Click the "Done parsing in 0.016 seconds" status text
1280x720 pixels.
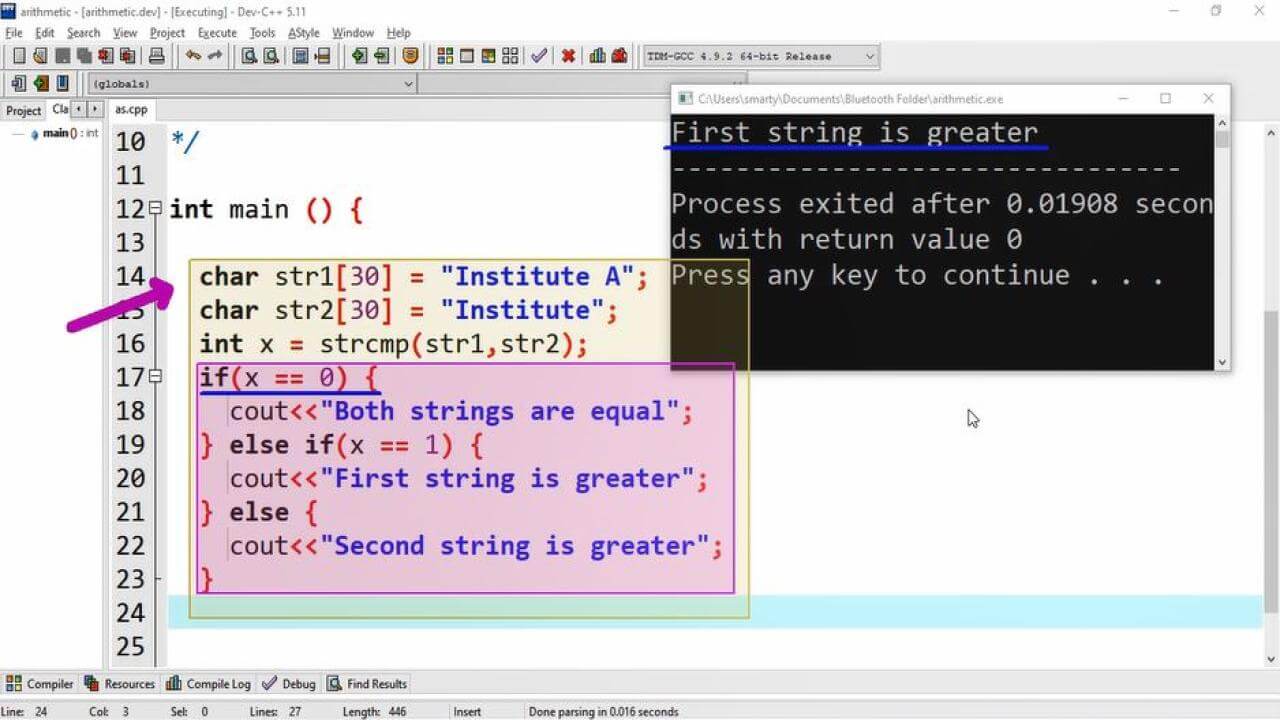click(603, 712)
